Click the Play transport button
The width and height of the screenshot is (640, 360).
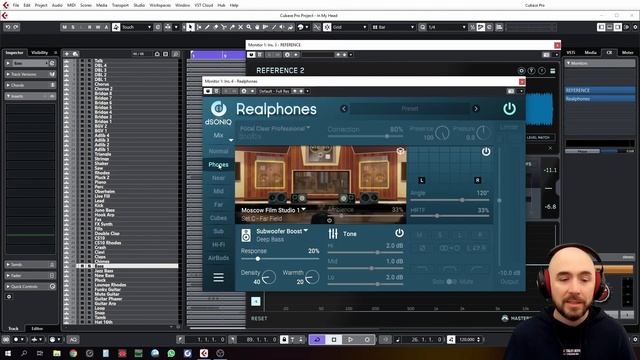[x=350, y=339]
